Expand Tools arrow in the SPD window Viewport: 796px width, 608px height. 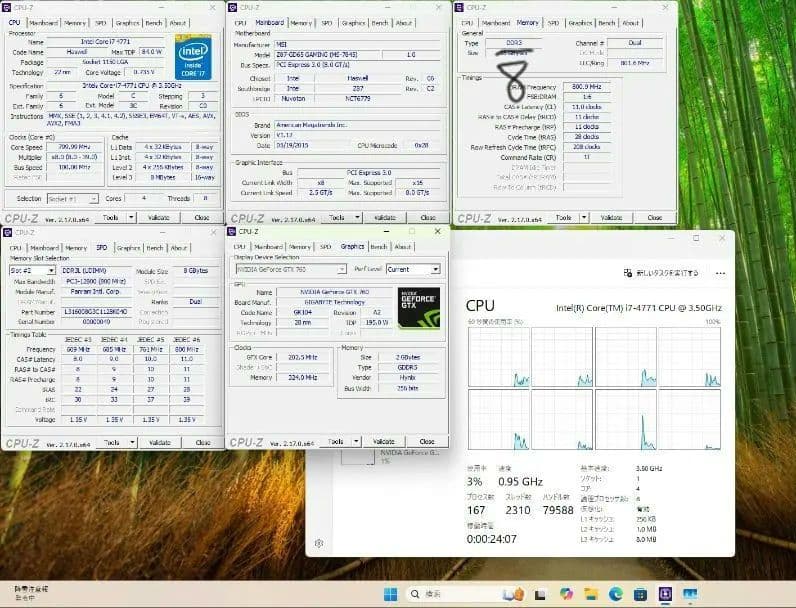click(x=132, y=443)
